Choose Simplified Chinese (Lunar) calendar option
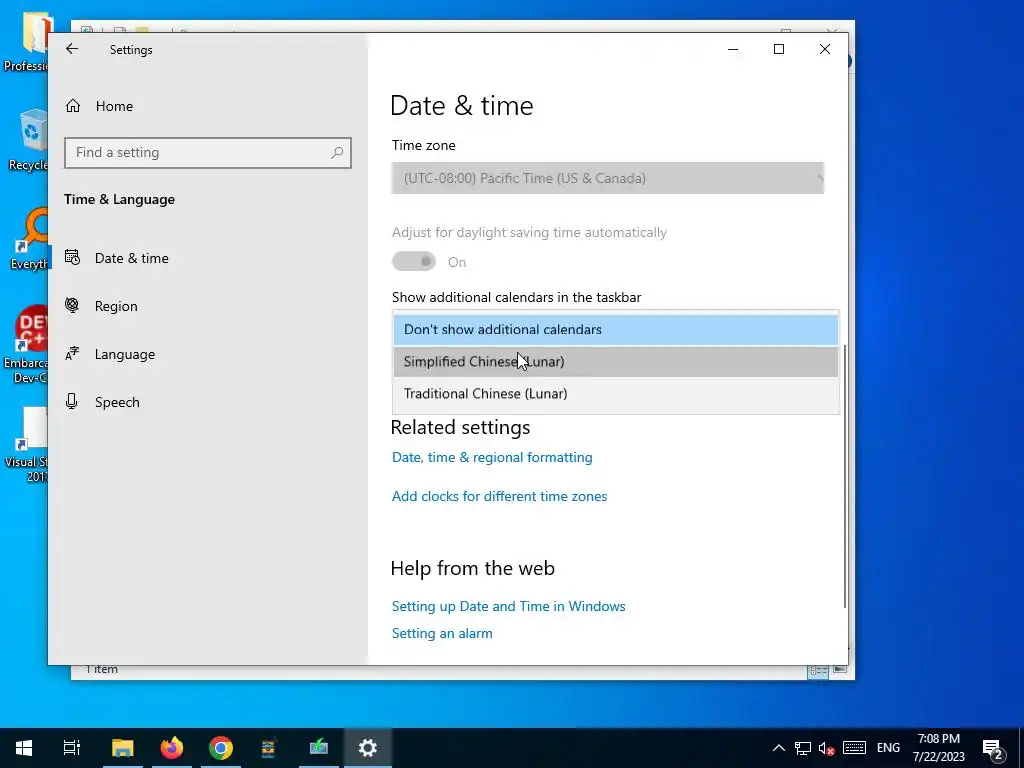The width and height of the screenshot is (1024, 768). tap(615, 361)
